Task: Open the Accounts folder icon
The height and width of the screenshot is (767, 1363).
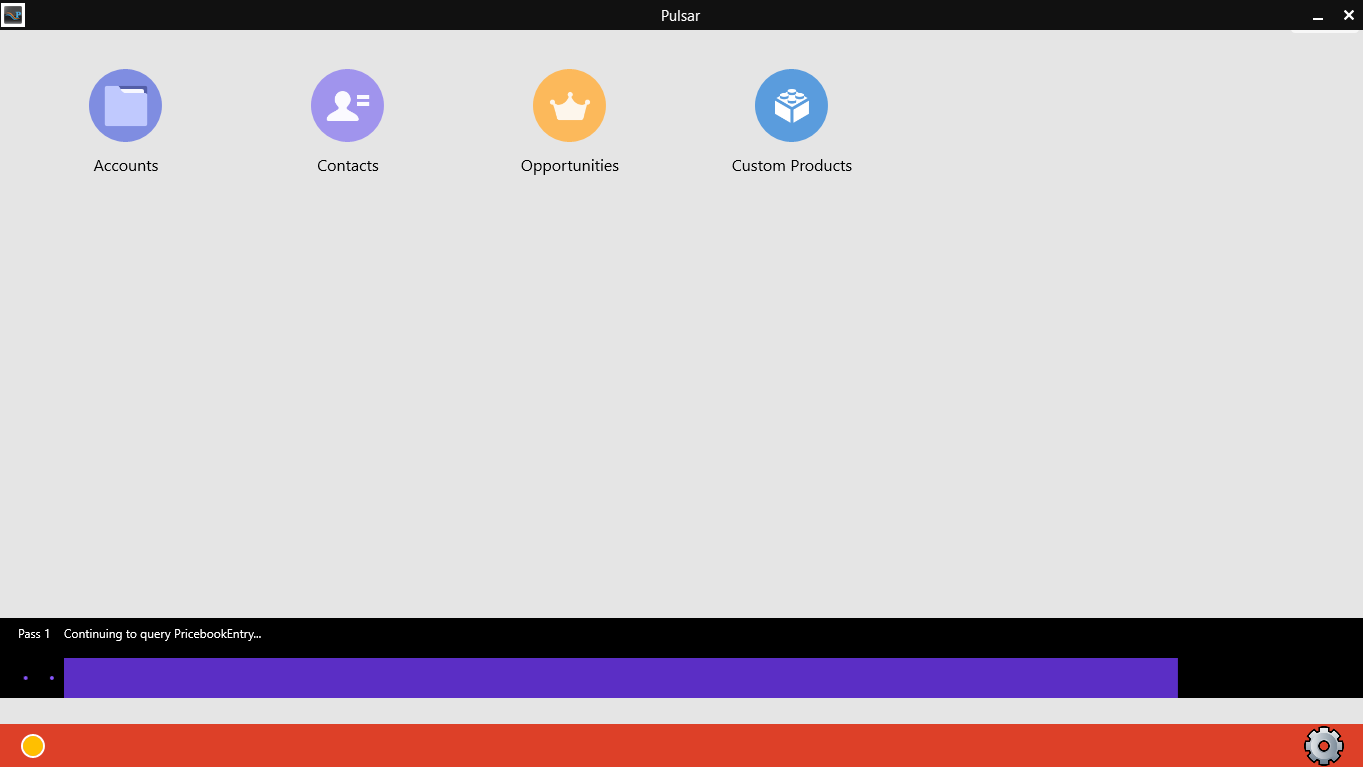Action: (125, 105)
